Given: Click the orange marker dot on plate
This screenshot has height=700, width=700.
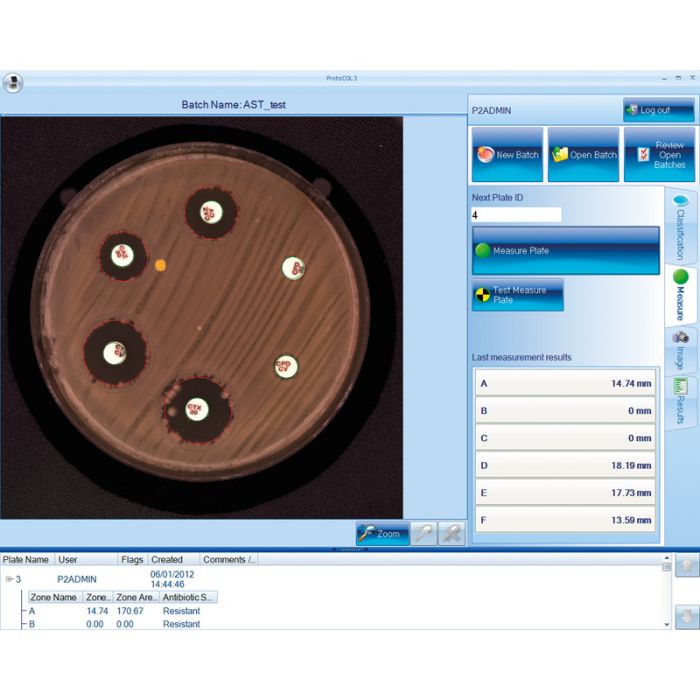Looking at the screenshot, I should pos(160,266).
